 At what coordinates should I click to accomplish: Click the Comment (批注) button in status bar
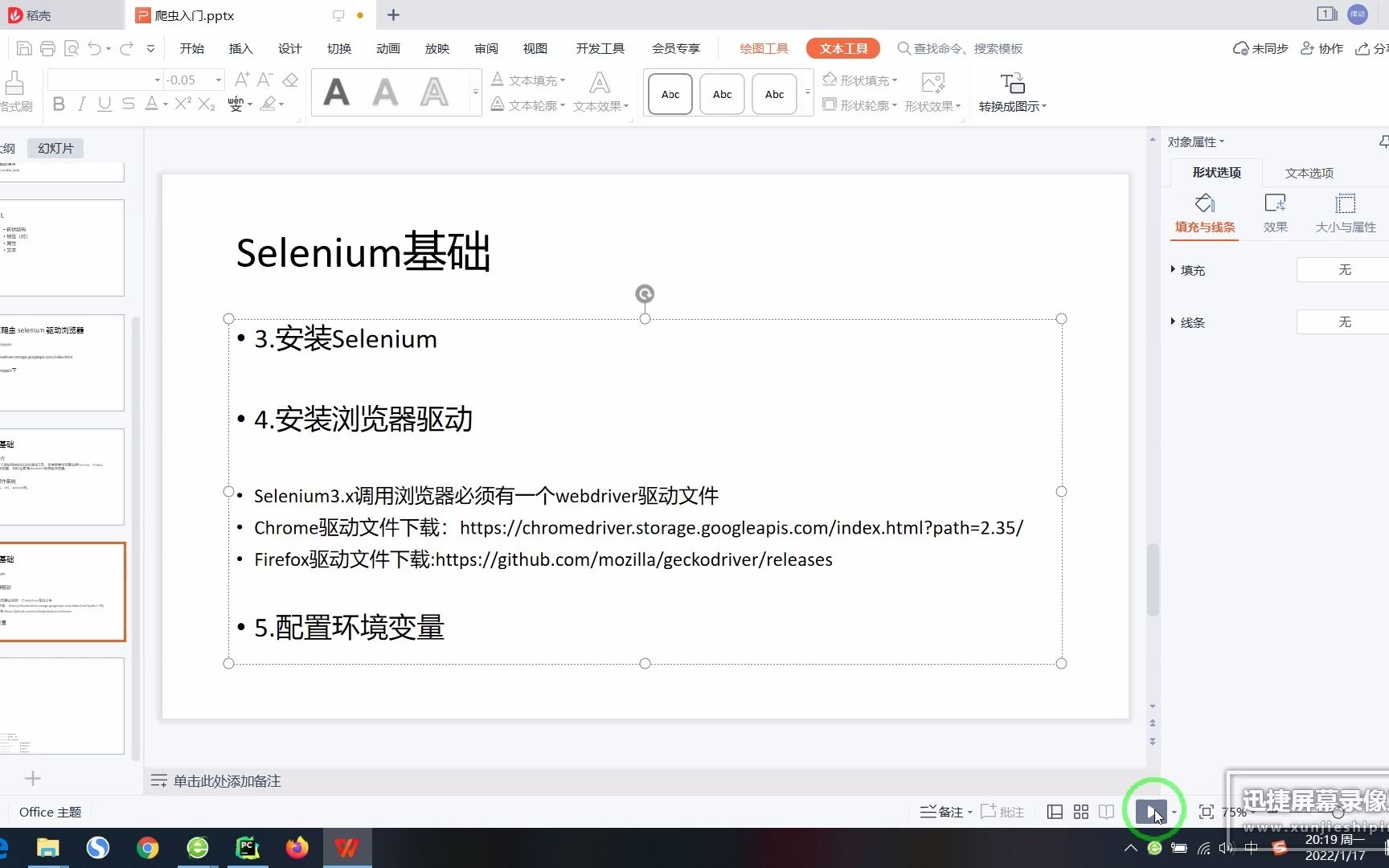tap(1002, 812)
